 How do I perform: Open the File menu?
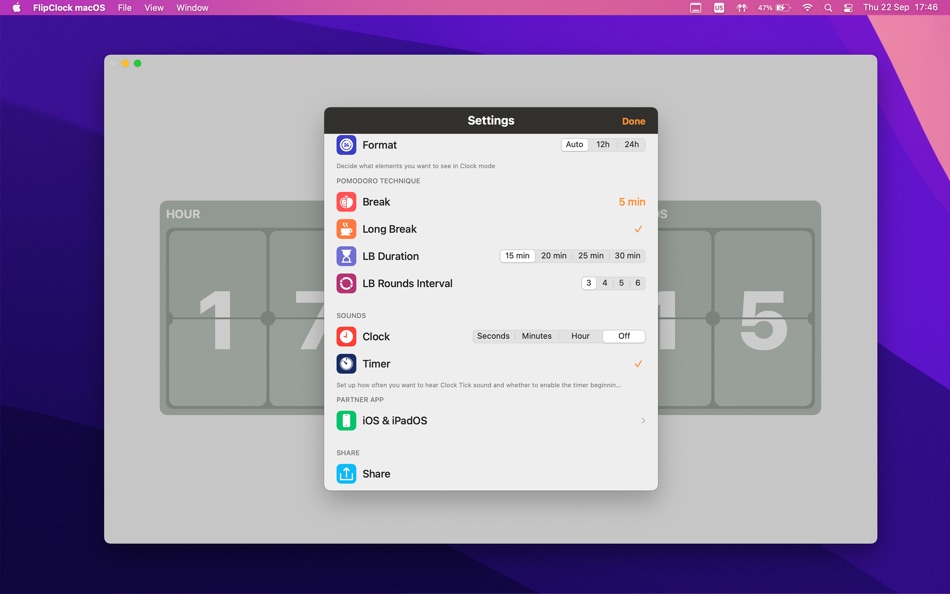point(125,8)
